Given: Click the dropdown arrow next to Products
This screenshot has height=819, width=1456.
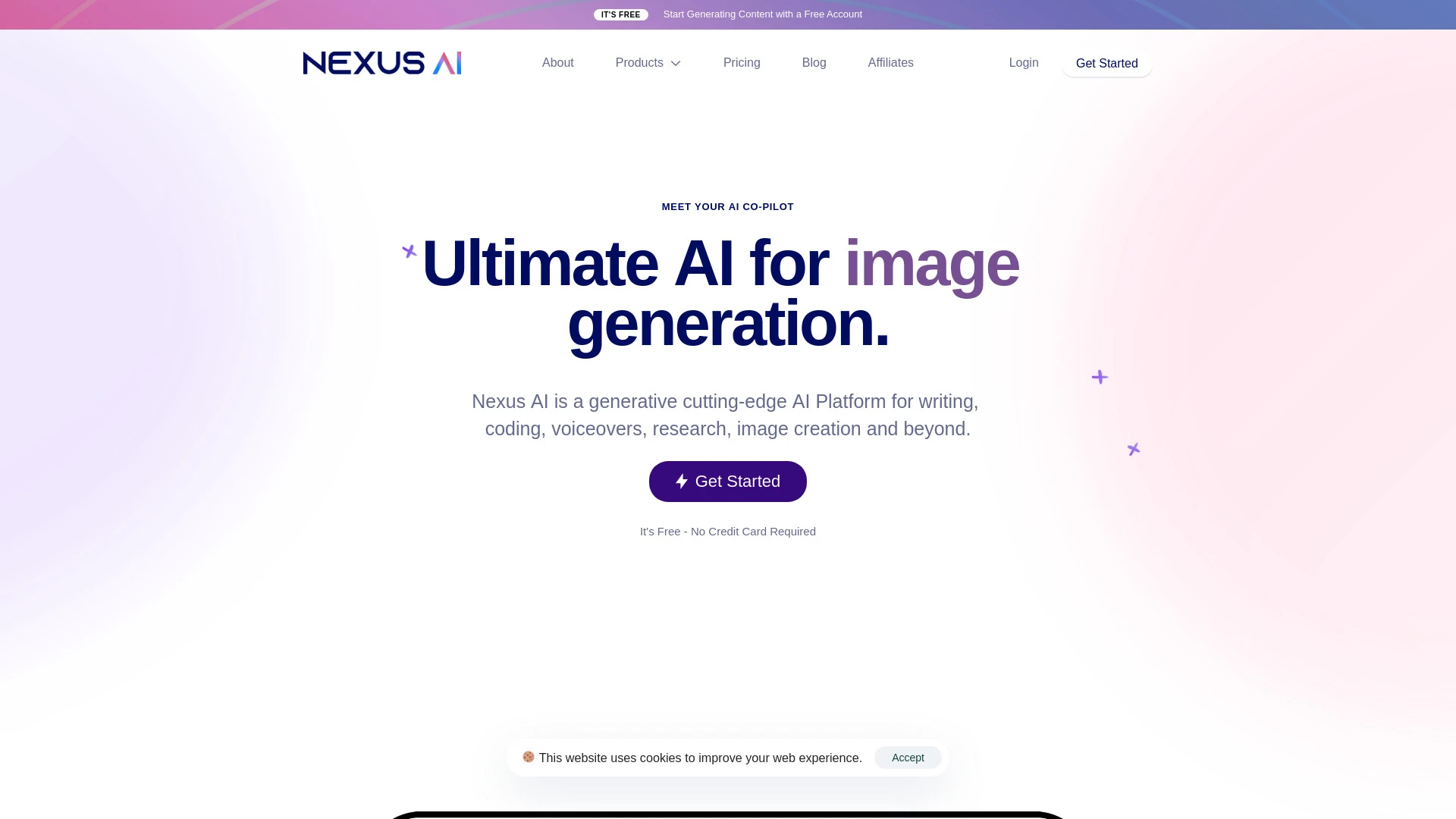Looking at the screenshot, I should click(676, 63).
